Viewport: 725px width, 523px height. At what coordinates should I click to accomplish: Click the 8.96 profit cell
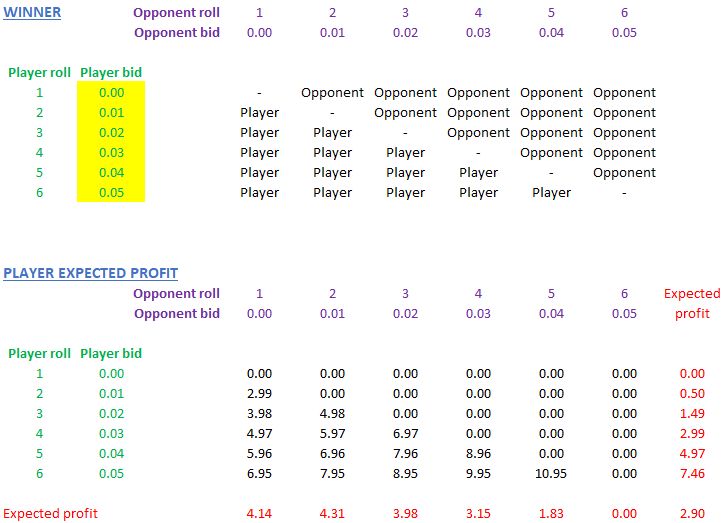(x=478, y=454)
